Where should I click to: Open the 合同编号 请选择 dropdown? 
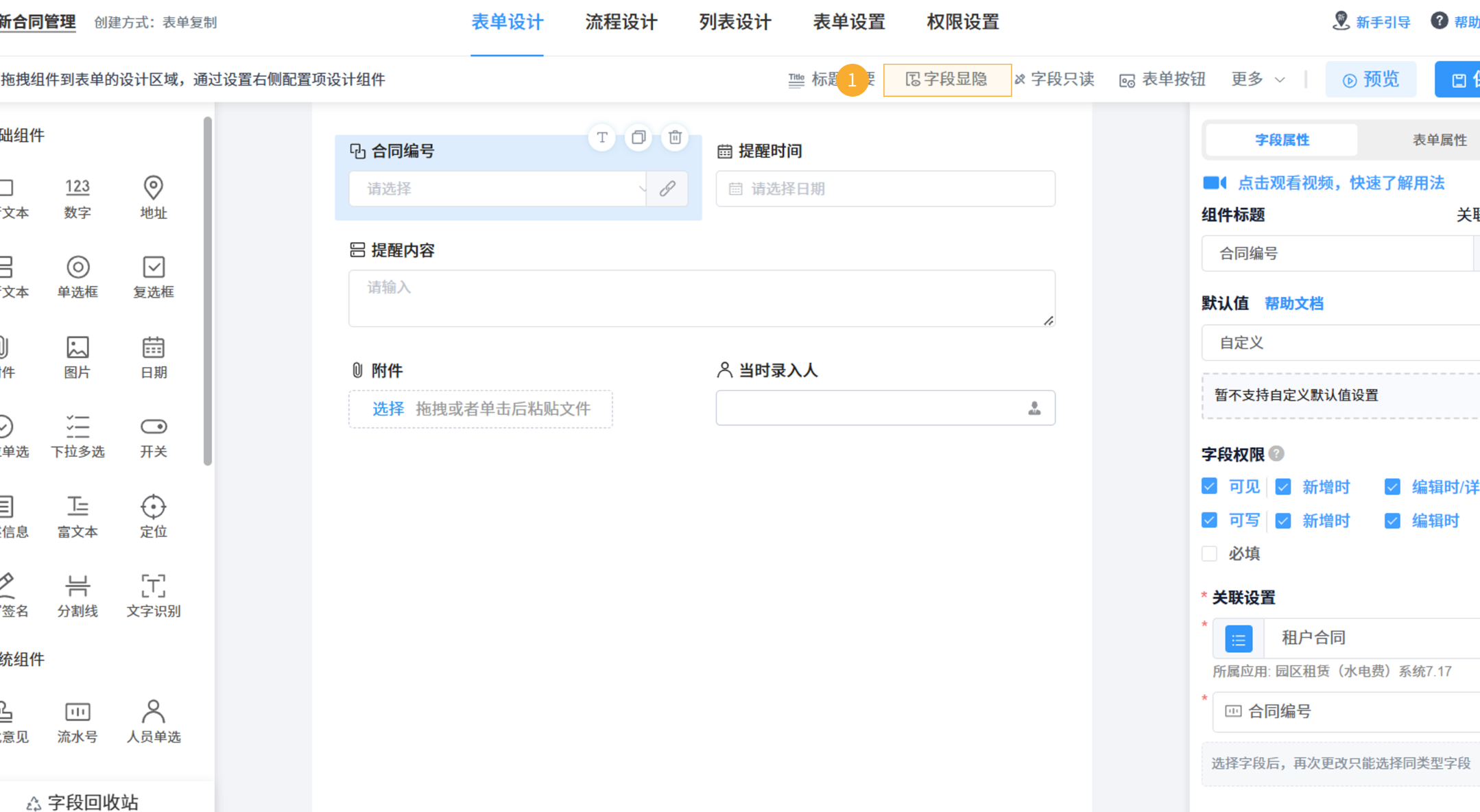(x=498, y=189)
